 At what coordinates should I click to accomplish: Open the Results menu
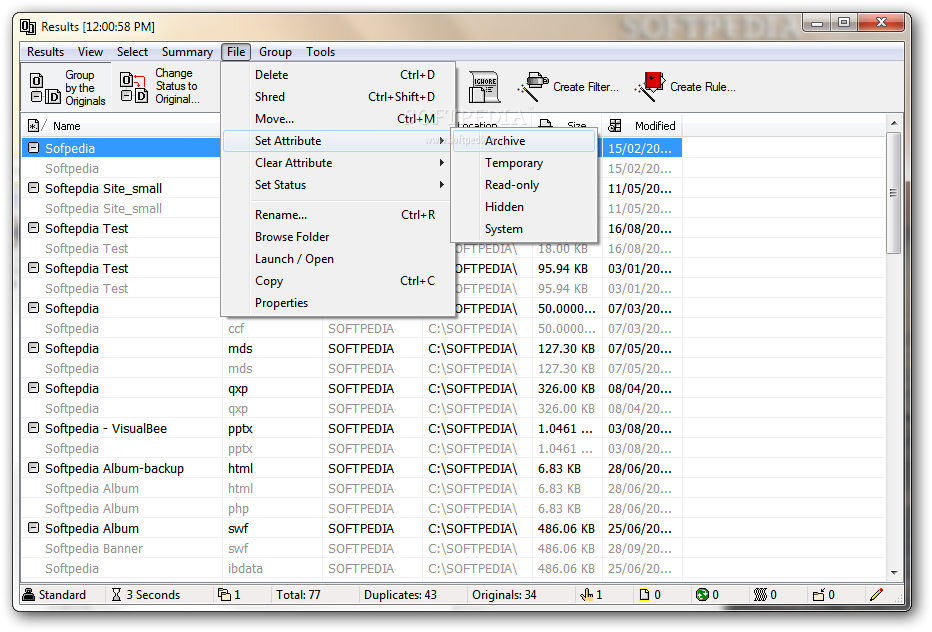click(x=45, y=52)
